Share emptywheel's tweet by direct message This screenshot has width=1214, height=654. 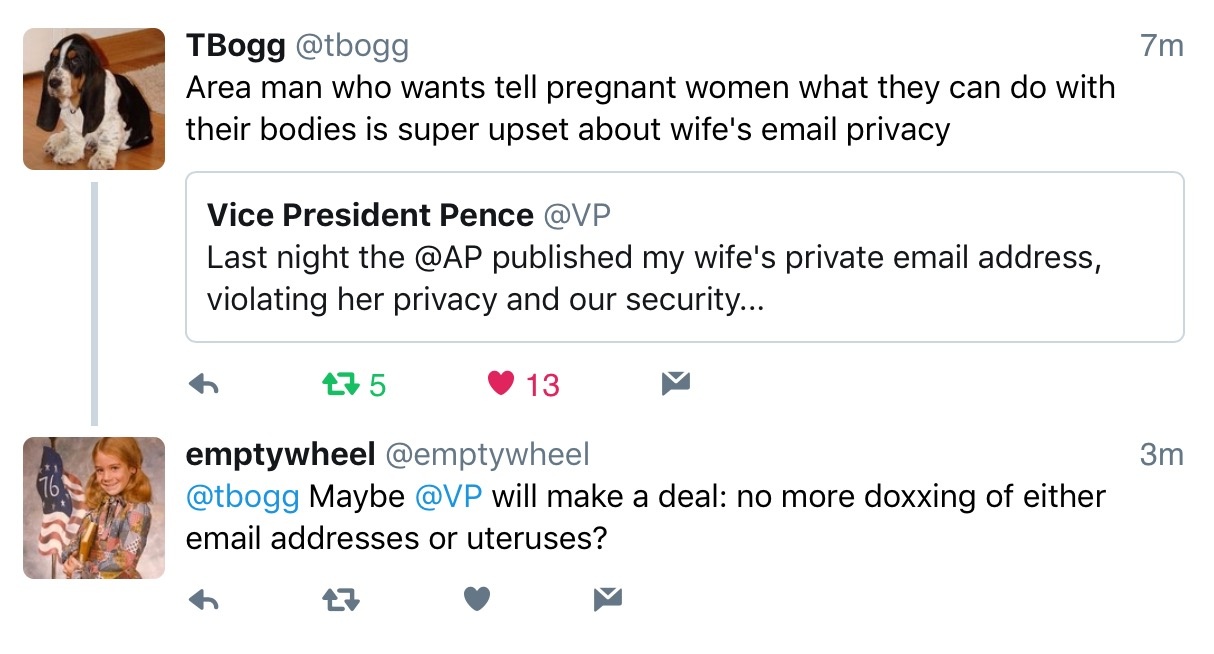pyautogui.click(x=607, y=598)
